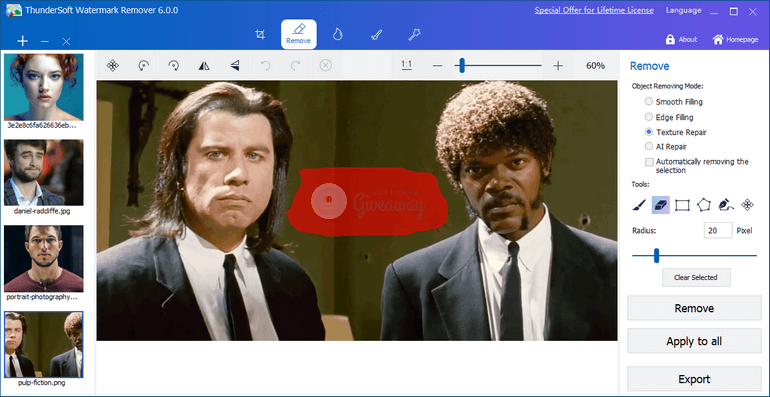
Task: Click the zoom slider handle
Action: tap(462, 65)
